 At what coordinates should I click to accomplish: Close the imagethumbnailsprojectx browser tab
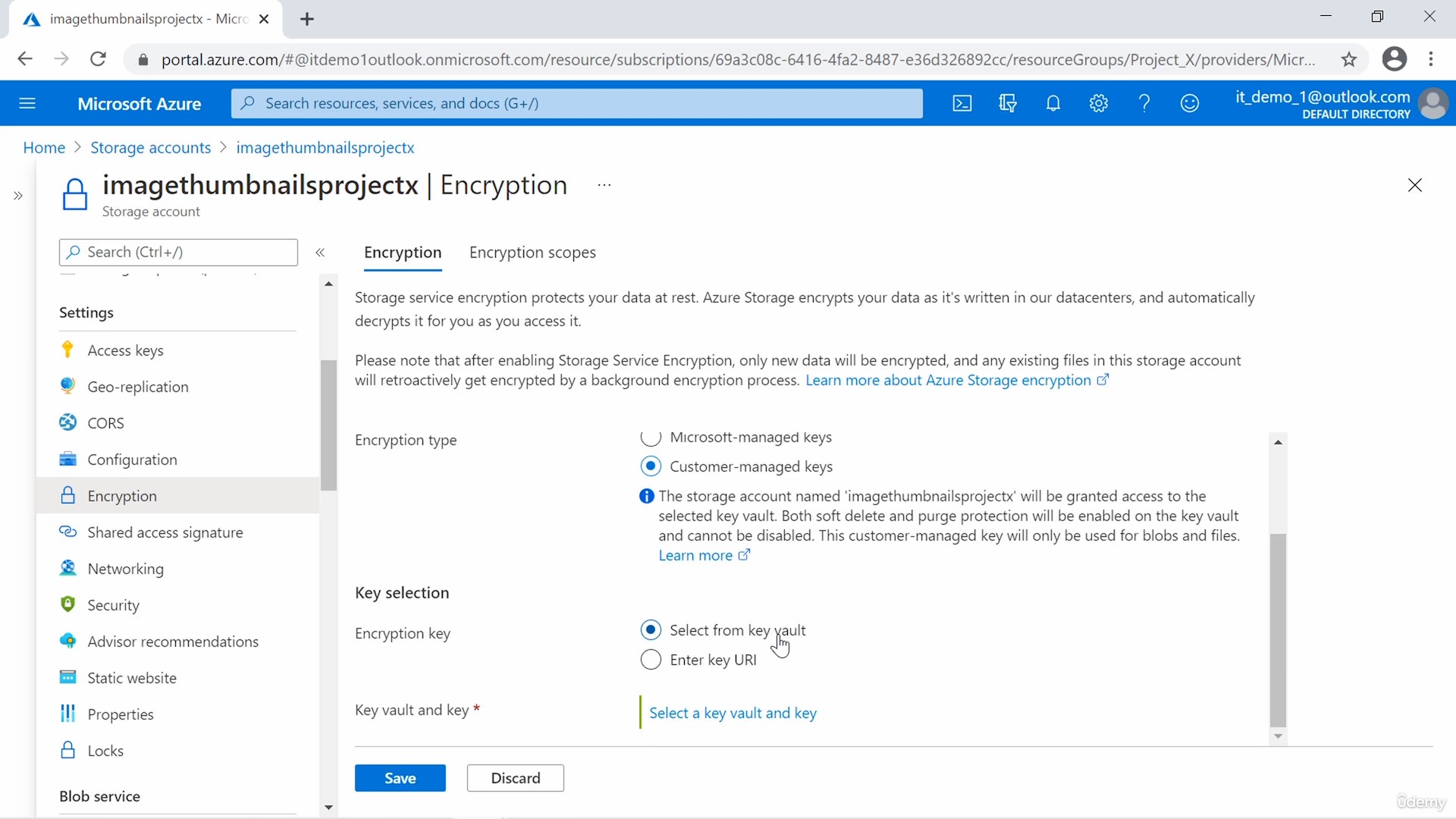[x=264, y=19]
